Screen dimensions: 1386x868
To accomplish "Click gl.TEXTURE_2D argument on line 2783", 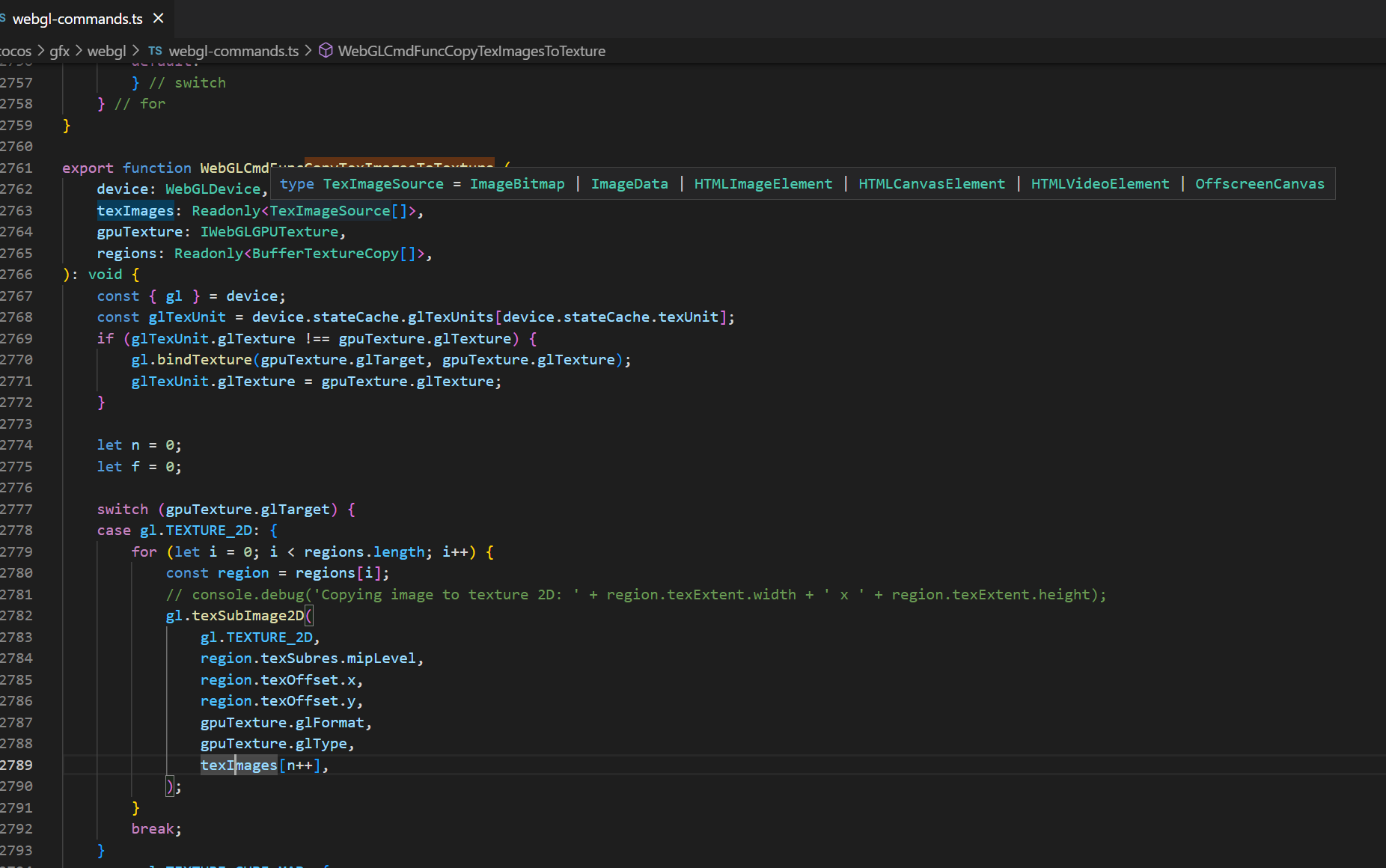I will [257, 638].
